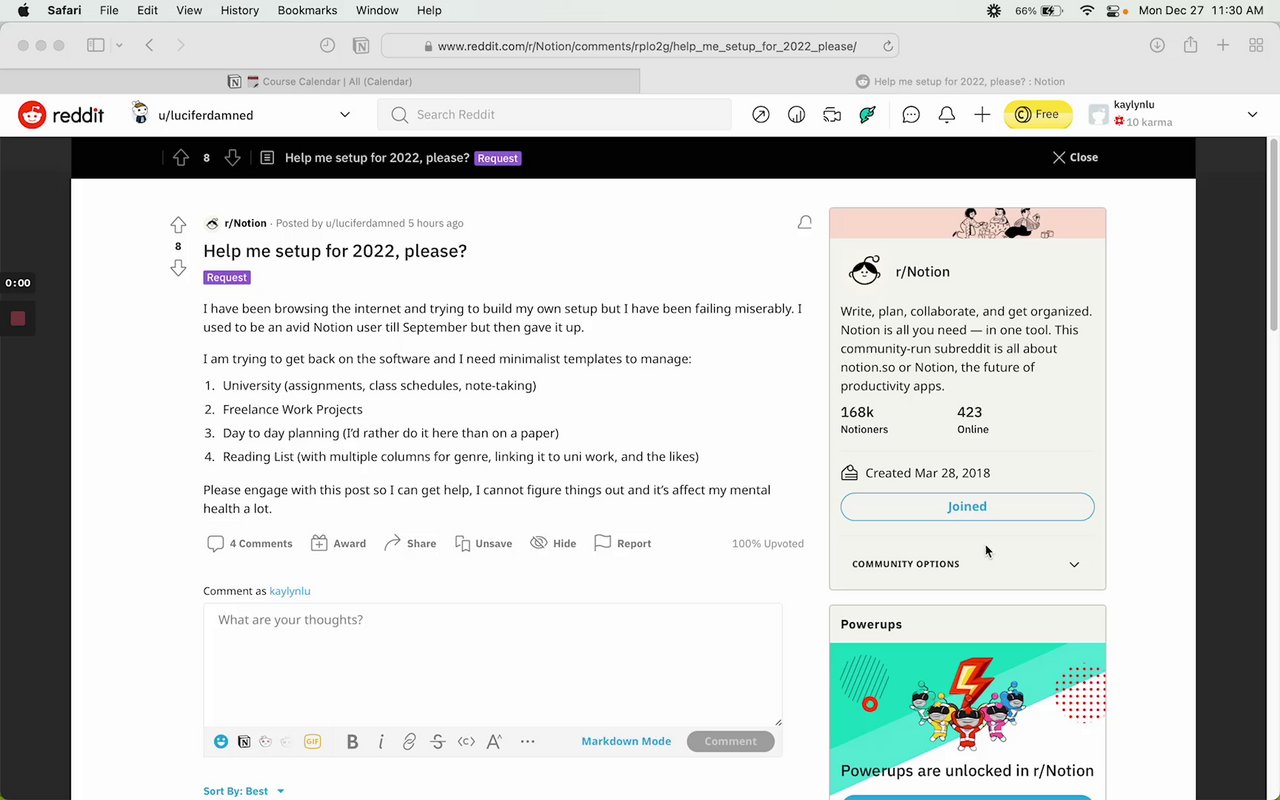The image size is (1280, 800).
Task: Downvote the post beside the title
Action: tap(178, 267)
